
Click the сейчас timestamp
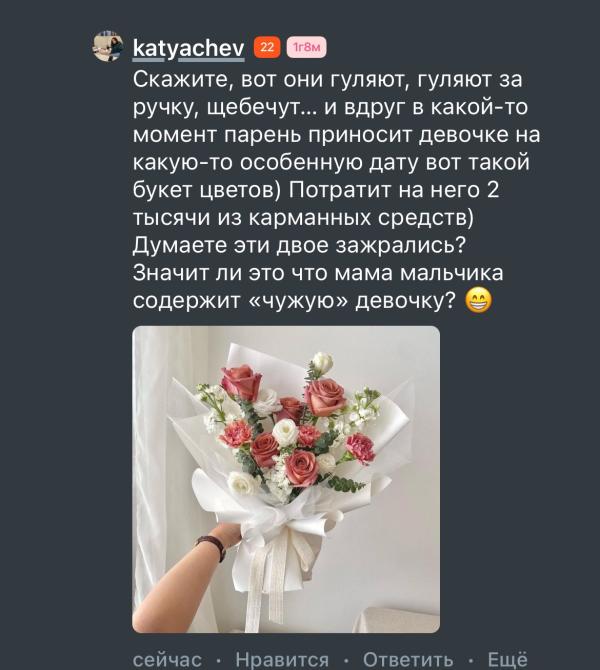[168, 660]
